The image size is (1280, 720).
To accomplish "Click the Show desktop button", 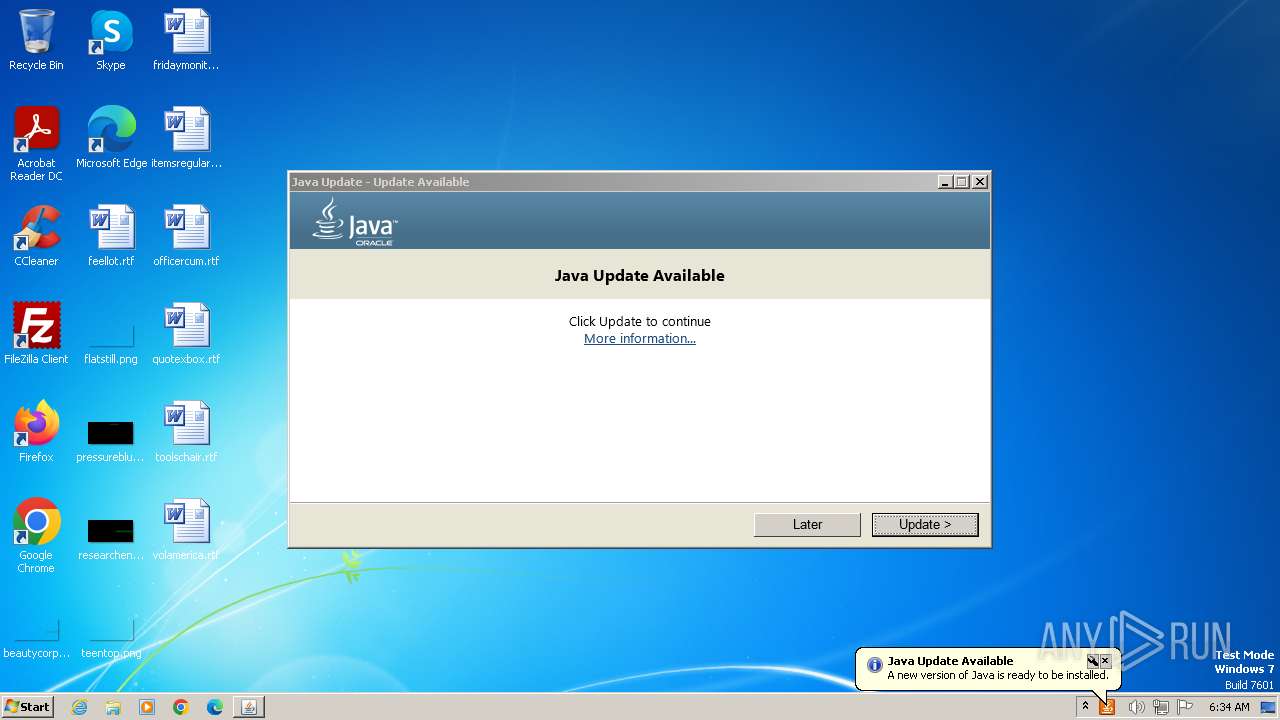I will coord(1268,707).
